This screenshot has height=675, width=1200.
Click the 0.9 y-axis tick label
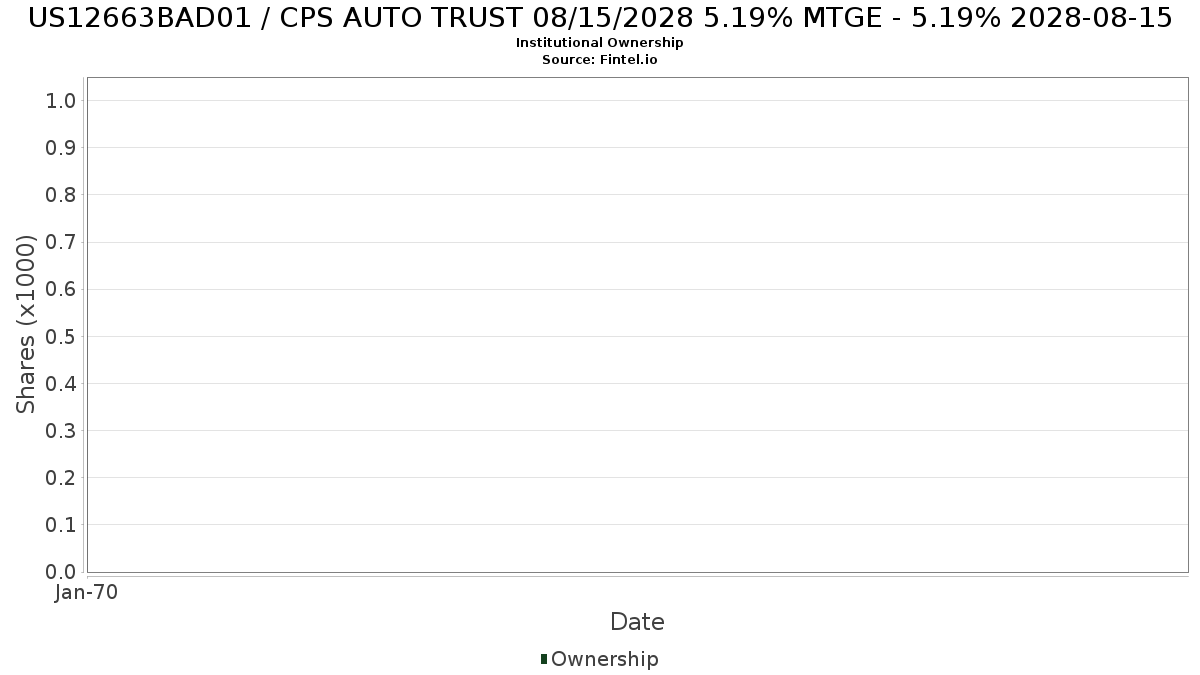click(x=61, y=147)
